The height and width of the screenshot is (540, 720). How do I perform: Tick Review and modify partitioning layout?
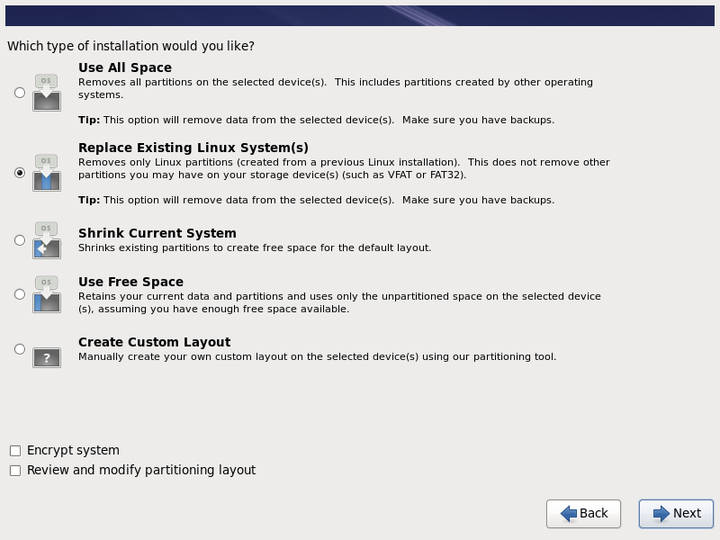pos(15,471)
